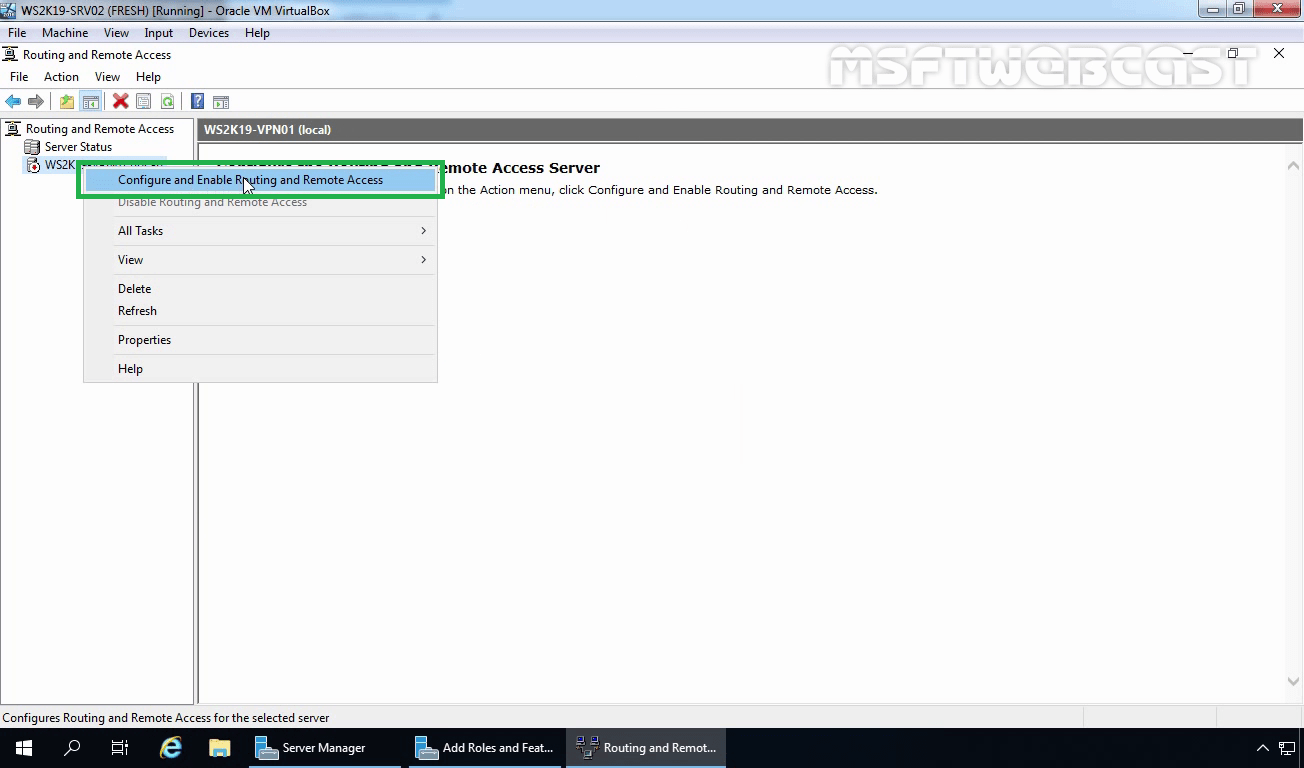Restore down the Routing and Remote Access window
Viewport: 1304px width, 768px height.
1233,54
